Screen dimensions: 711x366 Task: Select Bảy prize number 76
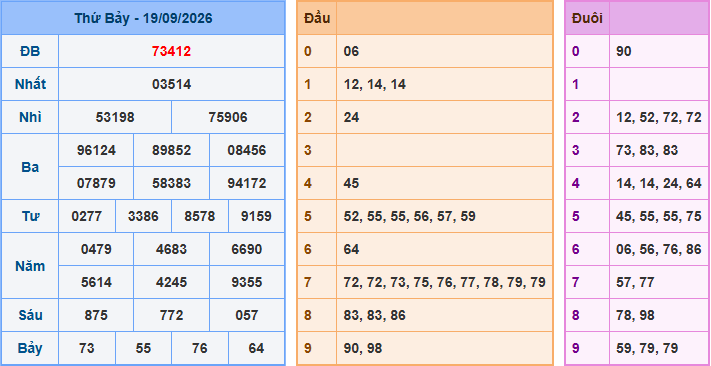tap(200, 348)
